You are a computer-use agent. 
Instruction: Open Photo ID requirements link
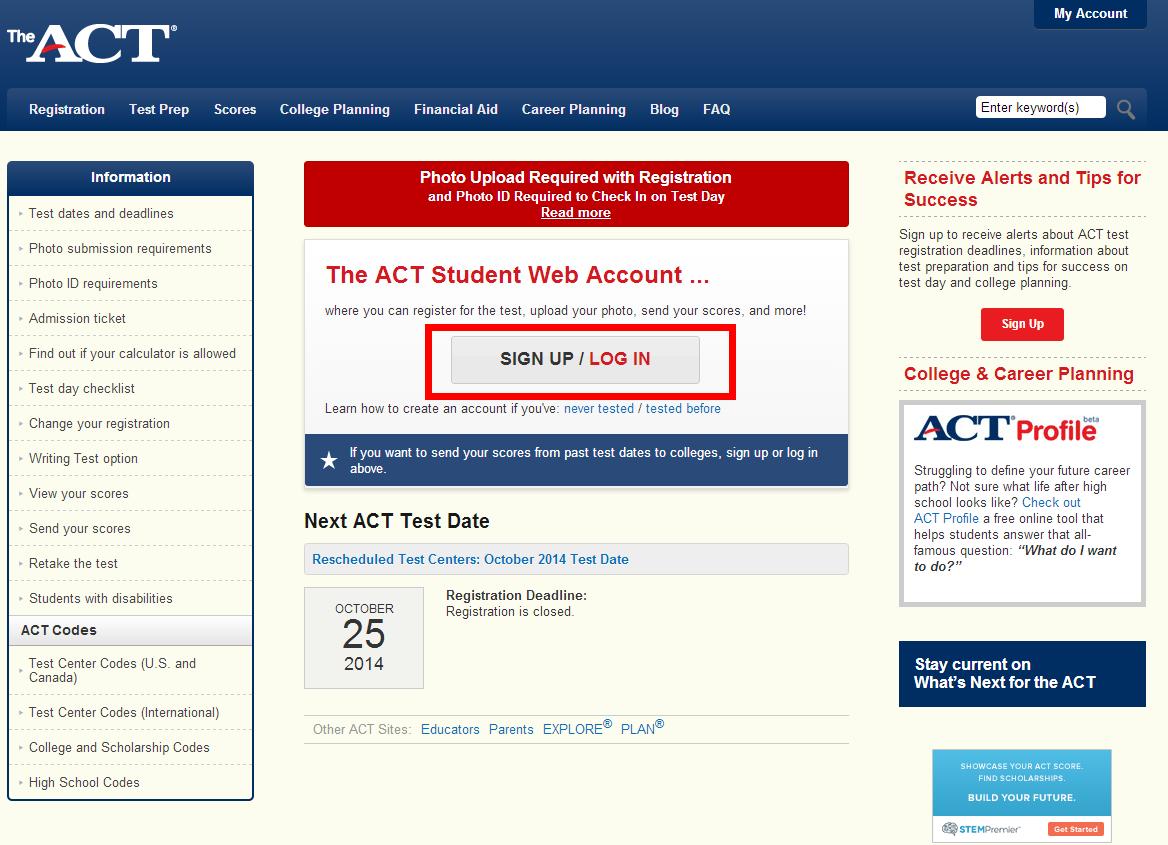[93, 284]
